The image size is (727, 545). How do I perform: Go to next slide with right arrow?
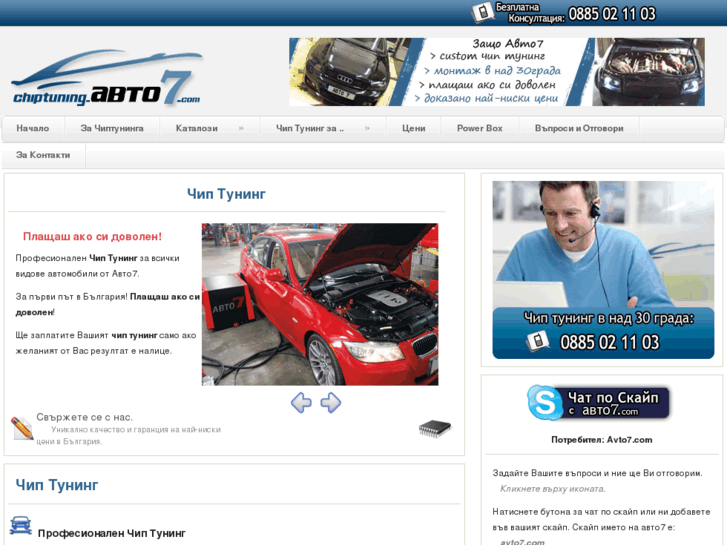point(331,403)
